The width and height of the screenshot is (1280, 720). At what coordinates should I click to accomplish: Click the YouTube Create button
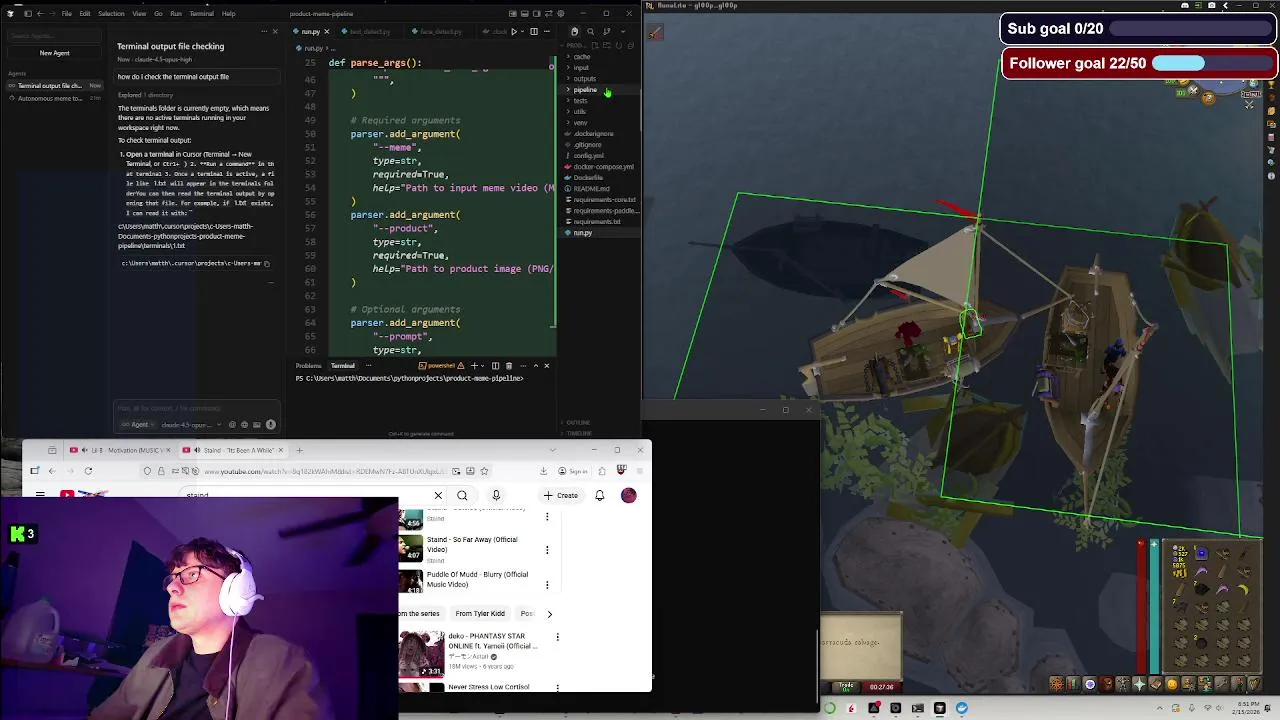[561, 495]
